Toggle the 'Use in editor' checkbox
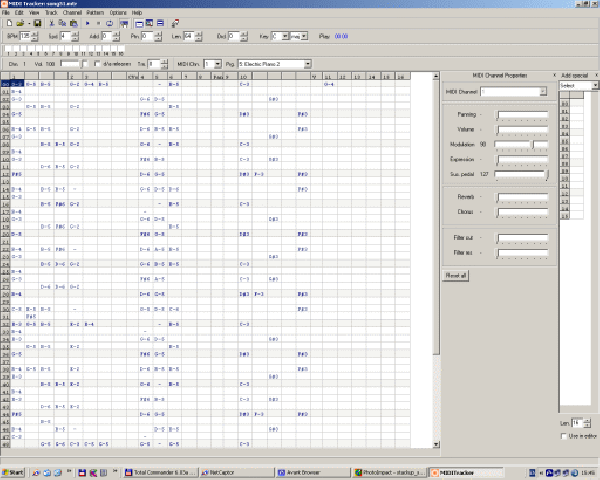This screenshot has width=600, height=480. pyautogui.click(x=563, y=437)
